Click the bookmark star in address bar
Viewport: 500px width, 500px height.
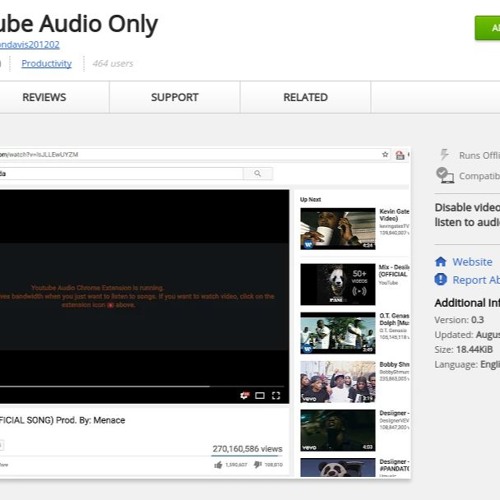click(x=385, y=154)
